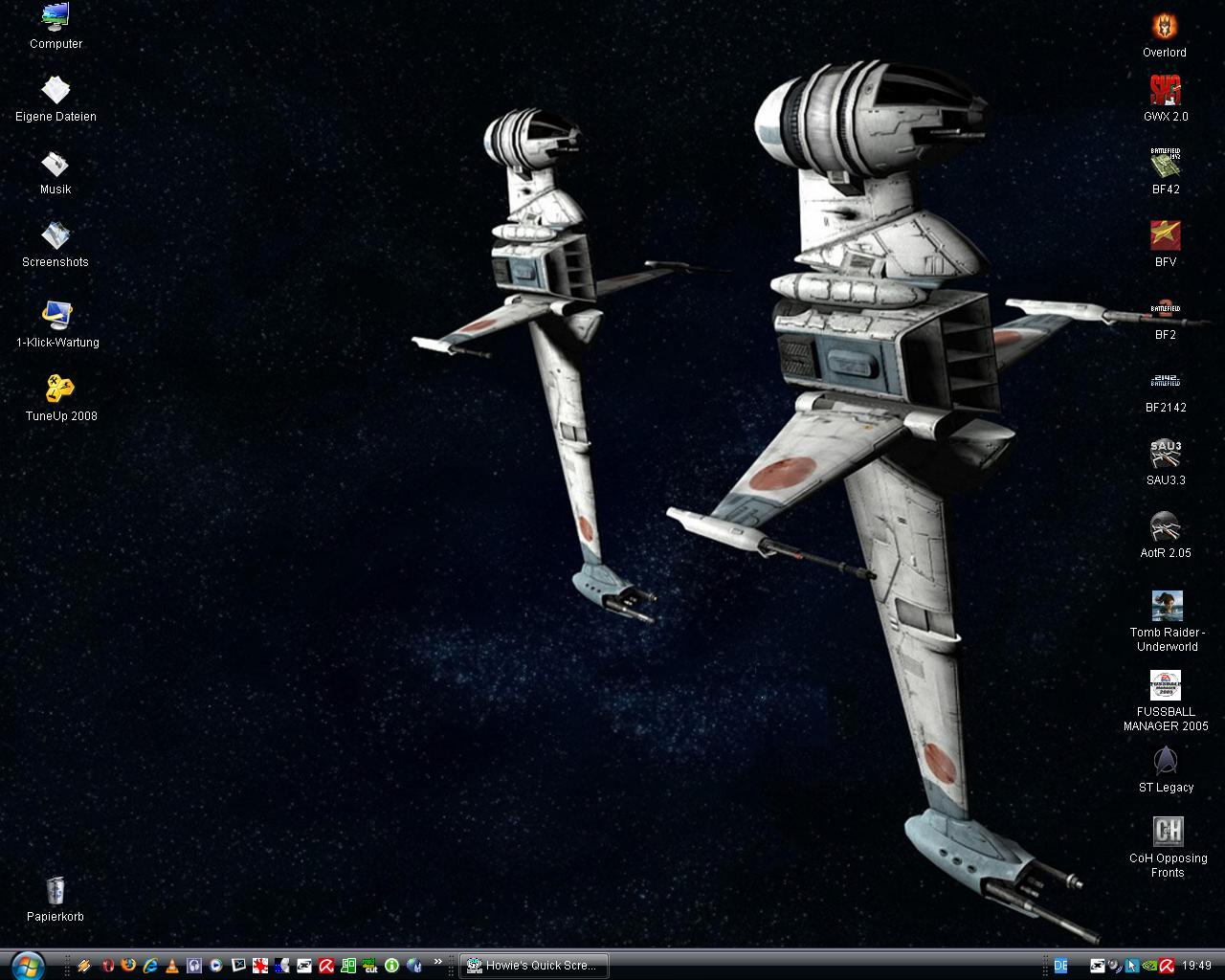Select the AotR 2.05 icon
1225x980 pixels.
pyautogui.click(x=1166, y=536)
